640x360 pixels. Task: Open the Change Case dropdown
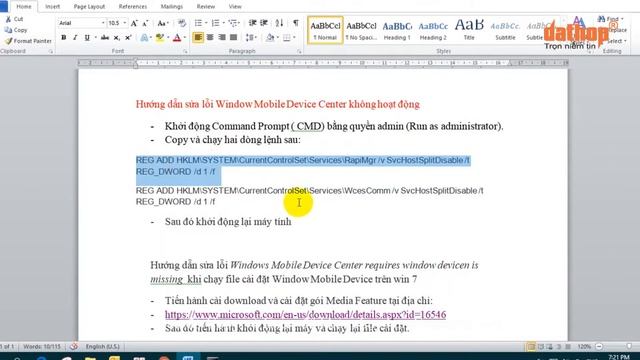tap(163, 23)
